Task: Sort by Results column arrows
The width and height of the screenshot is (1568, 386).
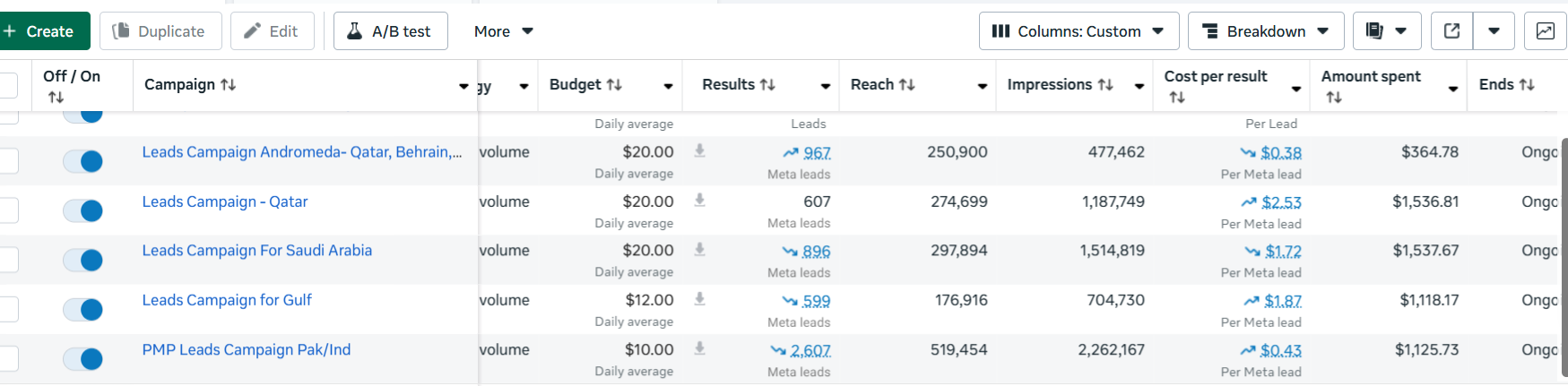Action: click(767, 85)
